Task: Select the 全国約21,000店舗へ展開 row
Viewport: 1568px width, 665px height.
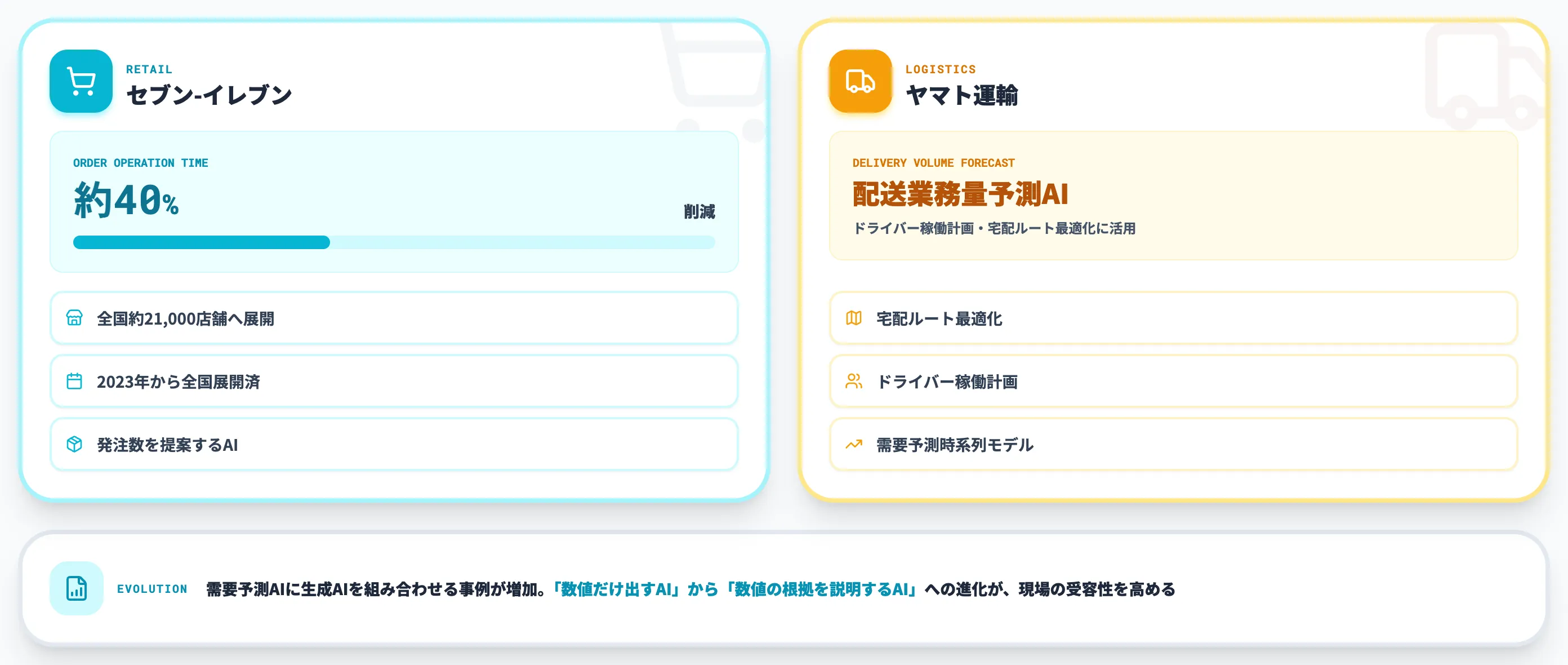Action: point(394,318)
